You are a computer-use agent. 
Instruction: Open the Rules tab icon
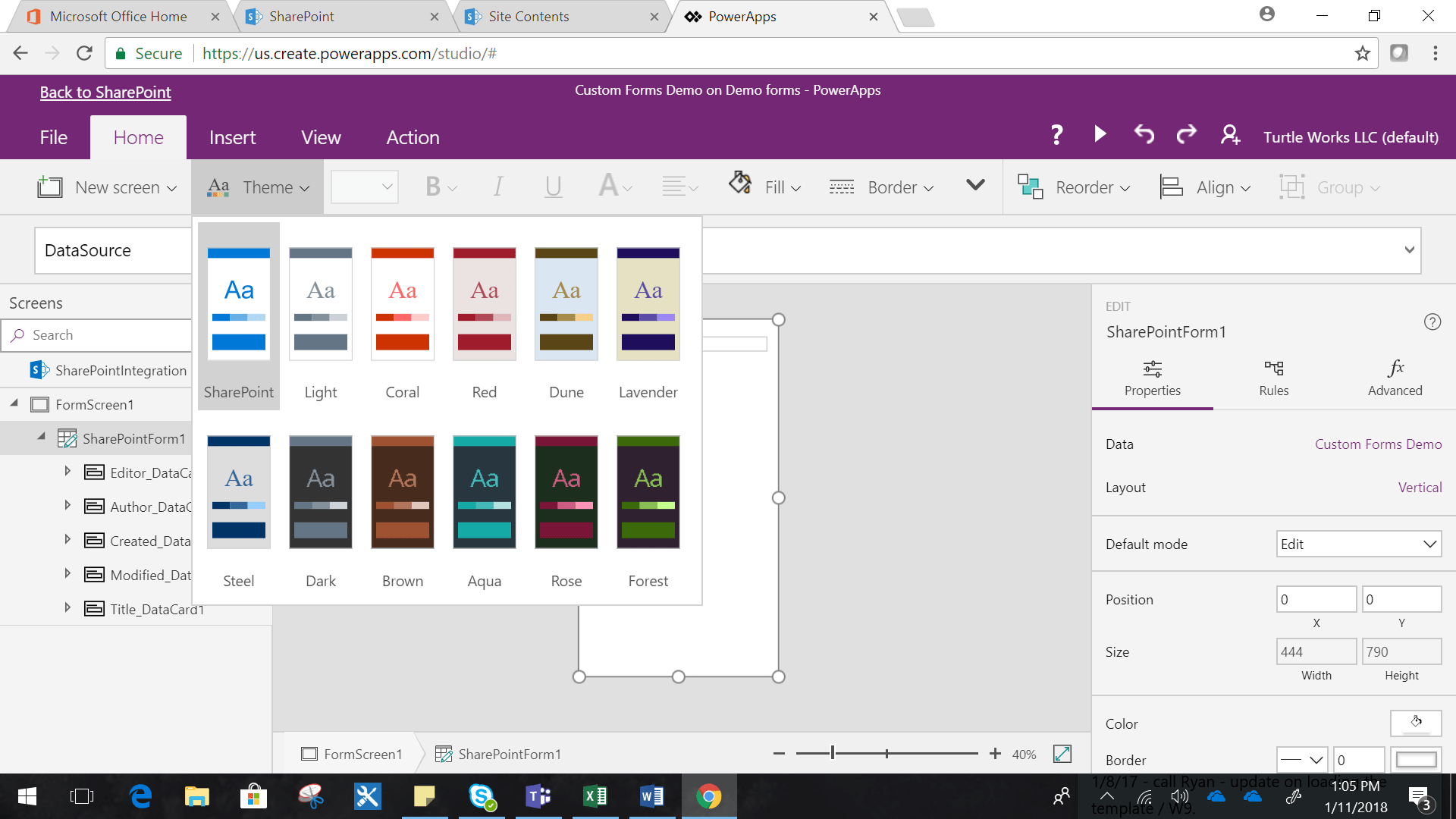coord(1273,369)
